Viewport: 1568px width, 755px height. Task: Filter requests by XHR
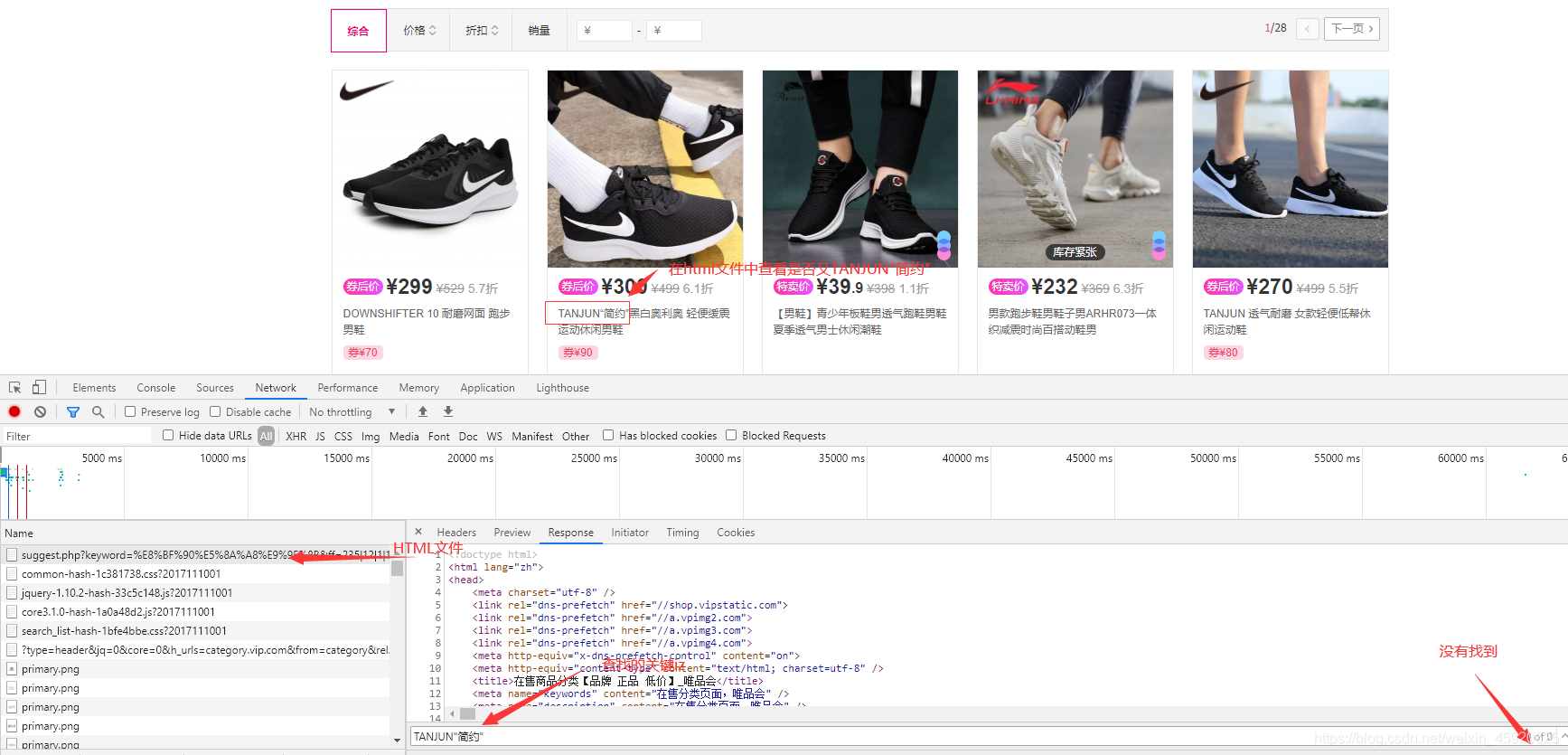point(296,436)
